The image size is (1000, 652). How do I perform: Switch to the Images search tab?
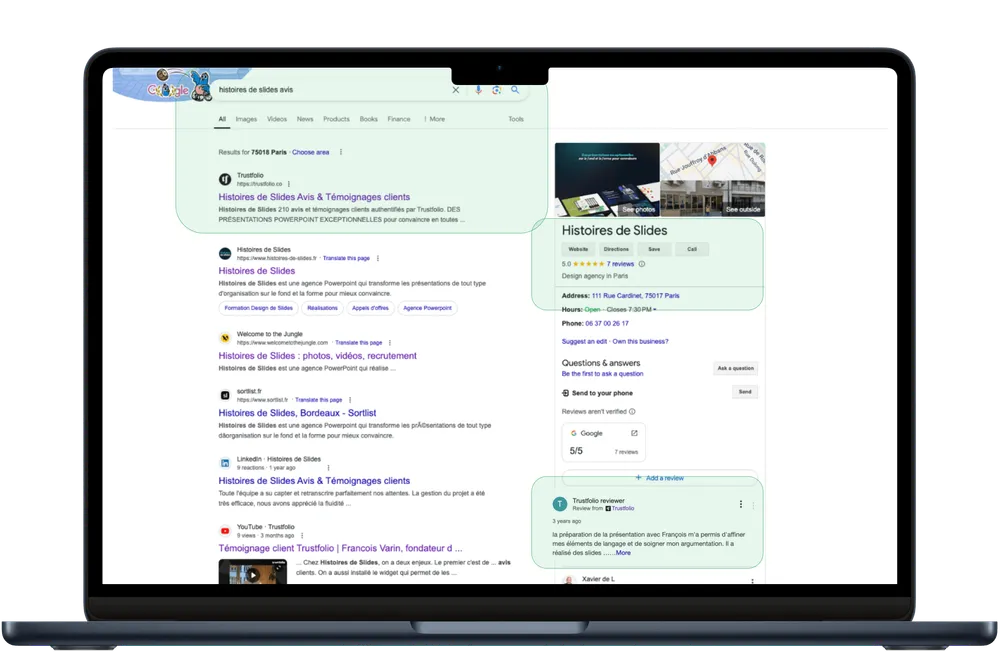(x=246, y=119)
